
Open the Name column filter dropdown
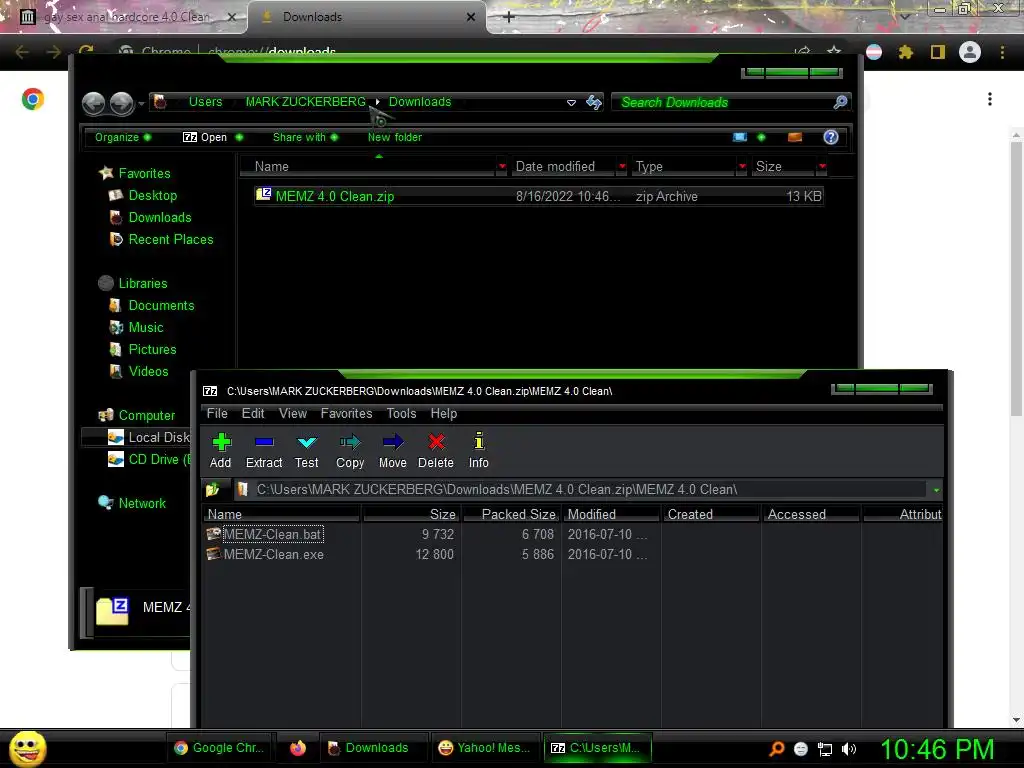(502, 167)
